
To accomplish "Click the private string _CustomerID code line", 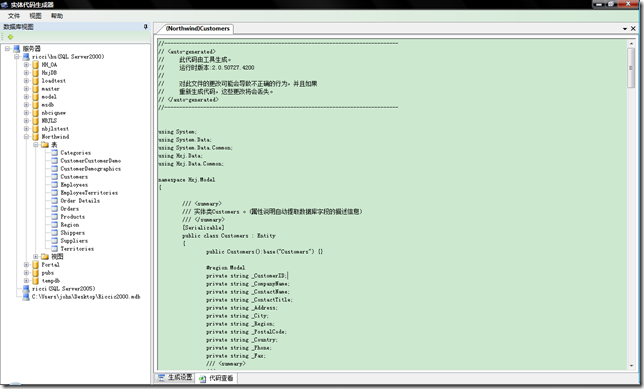I will [x=246, y=276].
